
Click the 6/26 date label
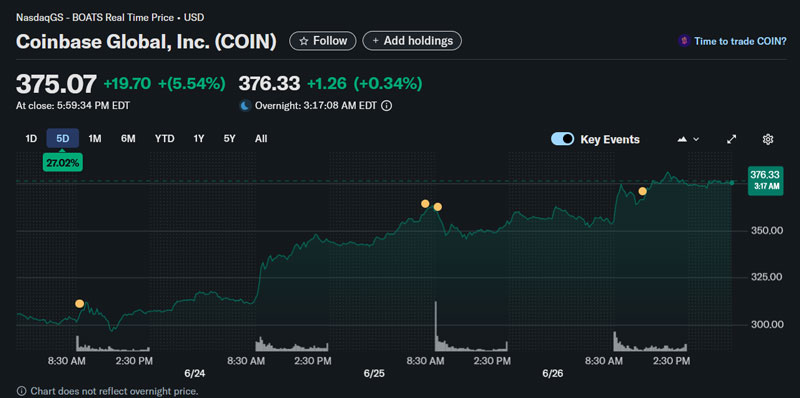click(552, 374)
